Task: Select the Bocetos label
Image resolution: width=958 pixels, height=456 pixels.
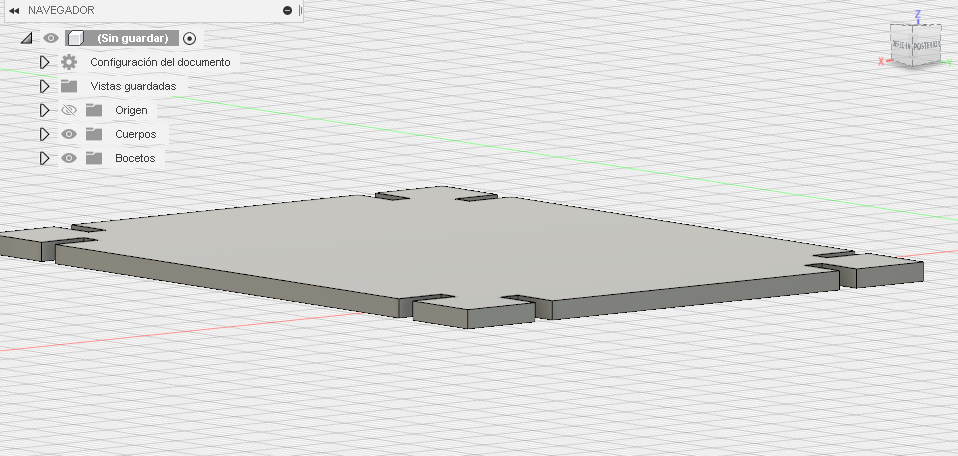Action: point(135,158)
